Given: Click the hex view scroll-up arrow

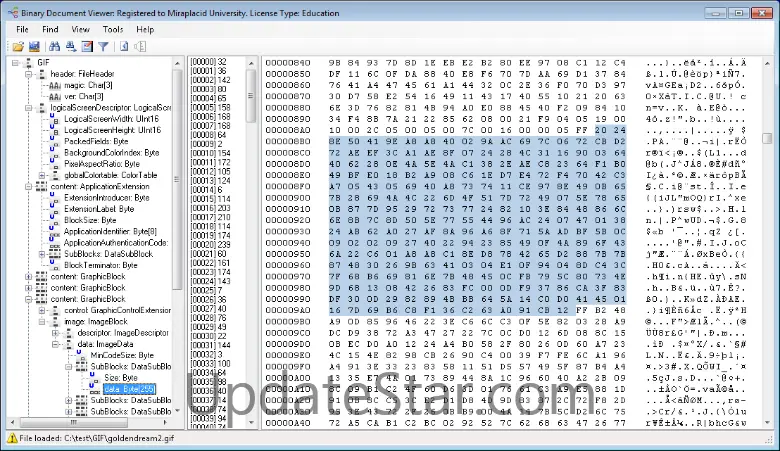Looking at the screenshot, I should pos(767,63).
